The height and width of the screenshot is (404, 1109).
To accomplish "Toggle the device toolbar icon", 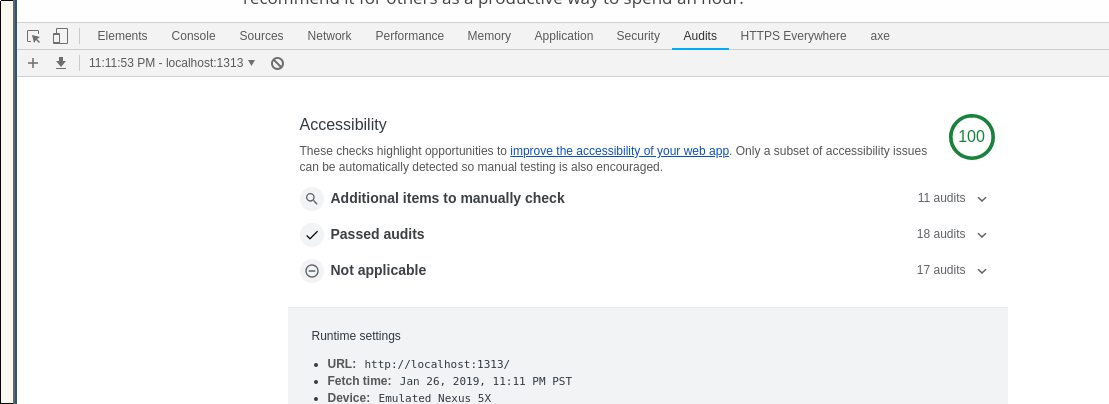I will 60,36.
